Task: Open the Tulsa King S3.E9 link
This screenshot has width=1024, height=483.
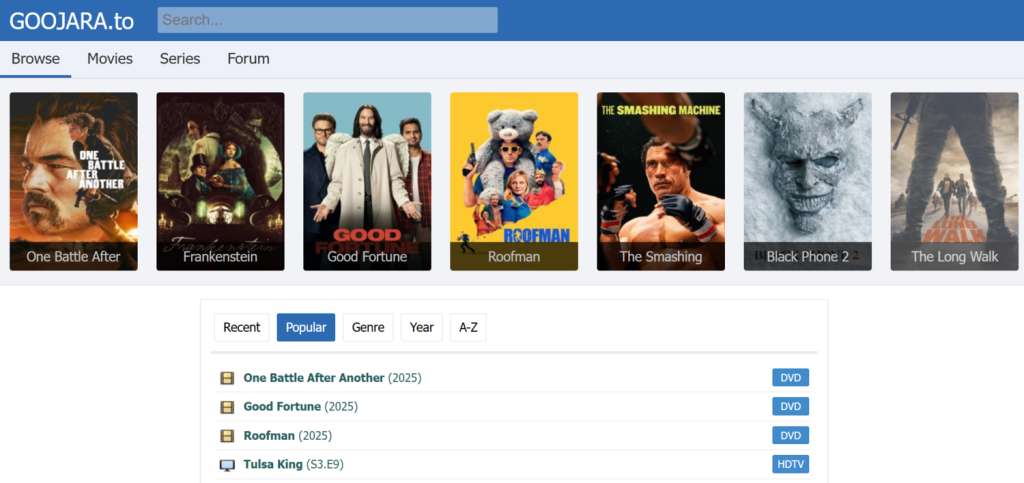Action: [294, 465]
